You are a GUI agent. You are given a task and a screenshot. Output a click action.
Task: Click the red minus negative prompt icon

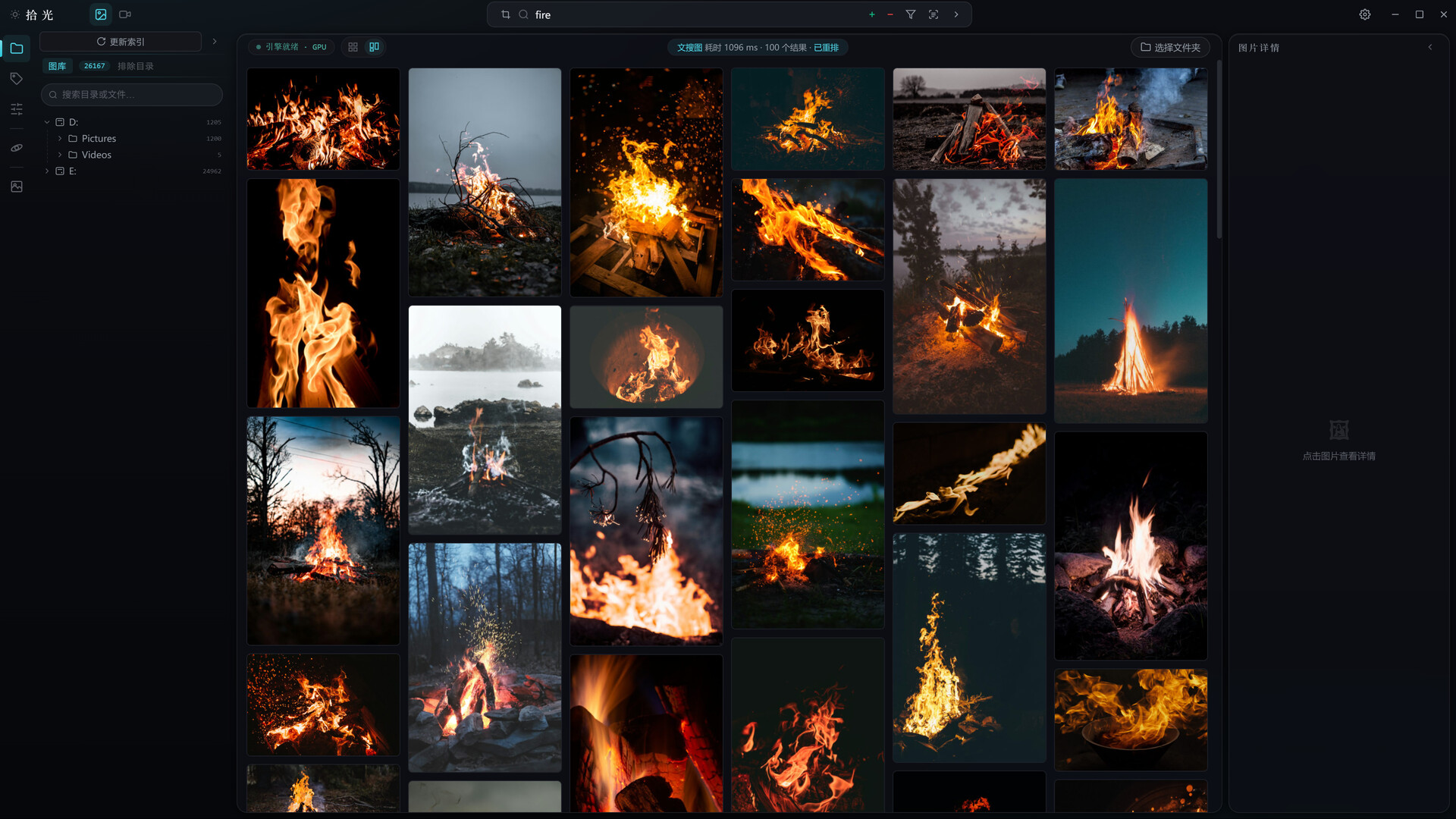pos(890,14)
